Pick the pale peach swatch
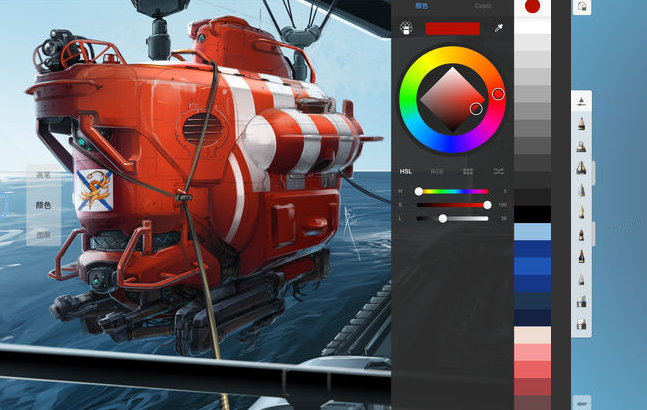The height and width of the screenshot is (410, 647). [x=532, y=335]
